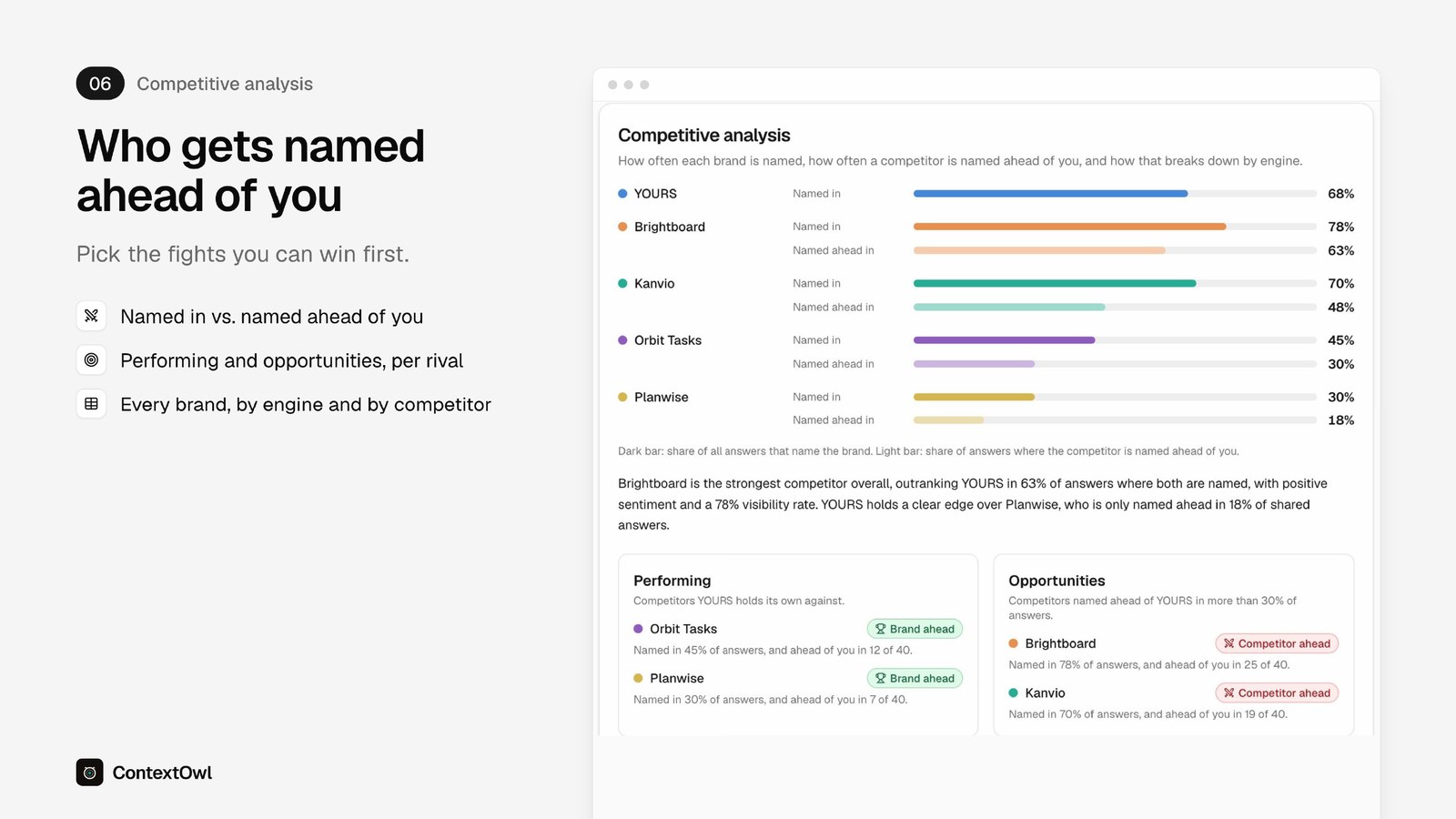Click Kanvio's light Named ahead in bar
1456x819 pixels.
[x=1009, y=308]
